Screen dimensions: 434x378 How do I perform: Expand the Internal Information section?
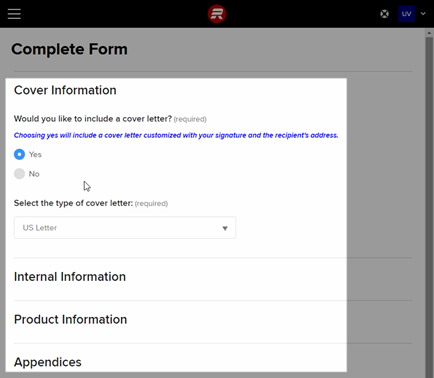pos(70,277)
